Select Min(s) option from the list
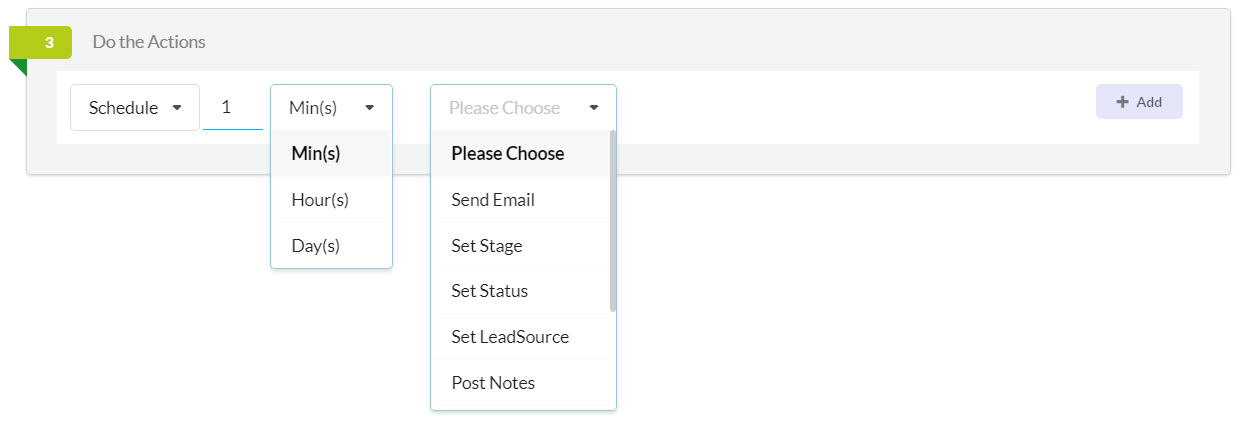Image resolution: width=1242 pixels, height=425 pixels. coord(331,154)
